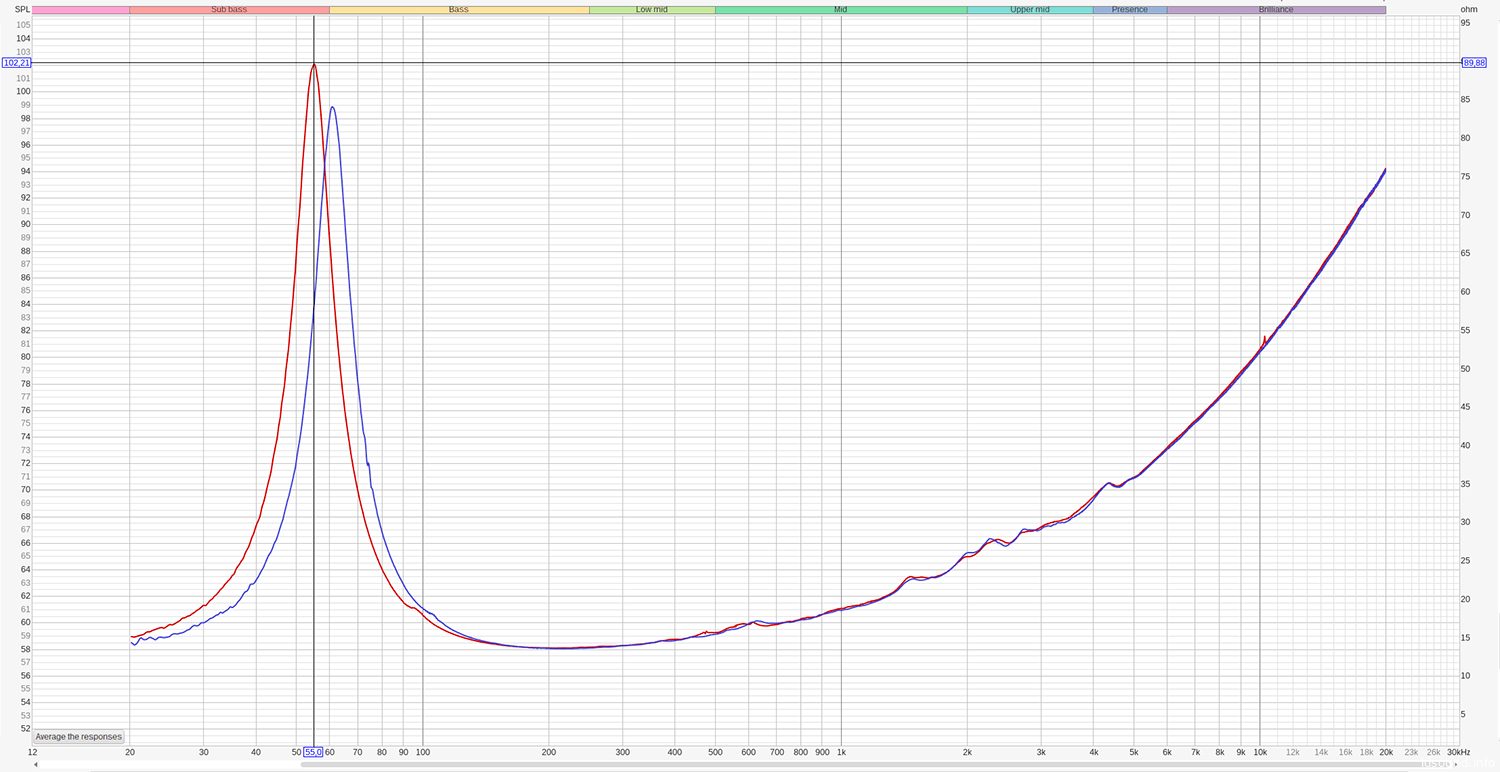
Task: Click the 105 SPL axis tick label
Action: pos(23,24)
